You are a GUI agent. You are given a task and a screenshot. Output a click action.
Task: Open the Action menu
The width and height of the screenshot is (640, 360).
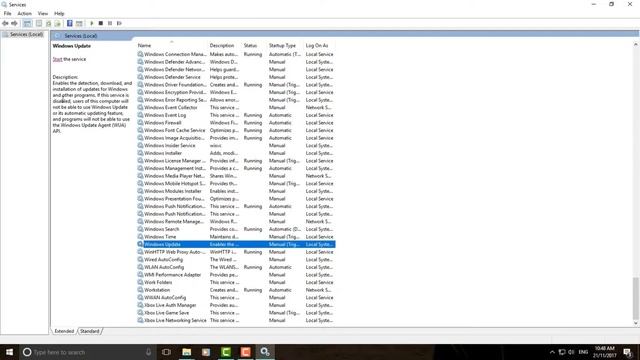pos(24,13)
